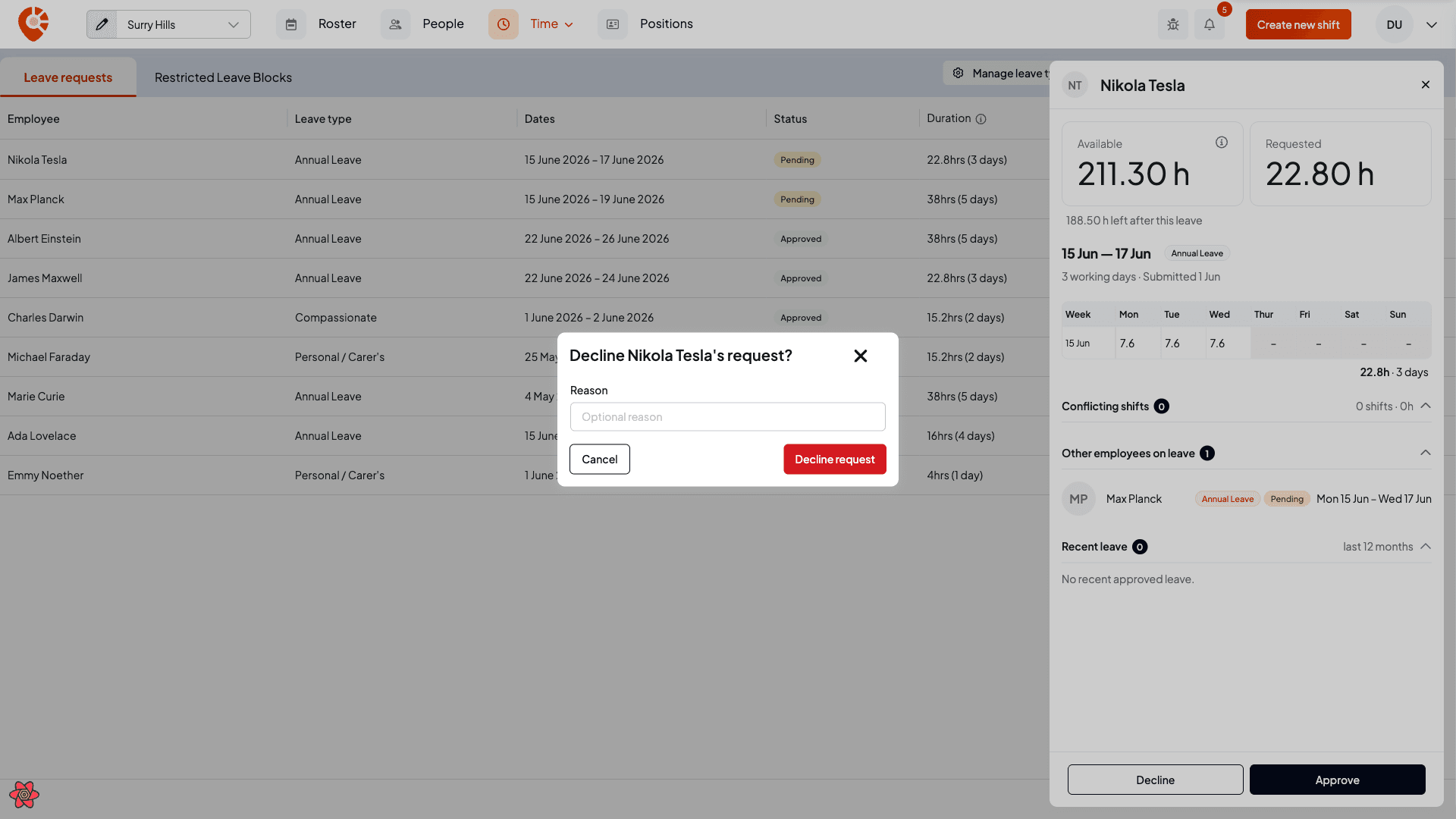The image size is (1456, 819).
Task: Click Pending status badge for Nikola Tesla
Action: pyautogui.click(x=797, y=160)
